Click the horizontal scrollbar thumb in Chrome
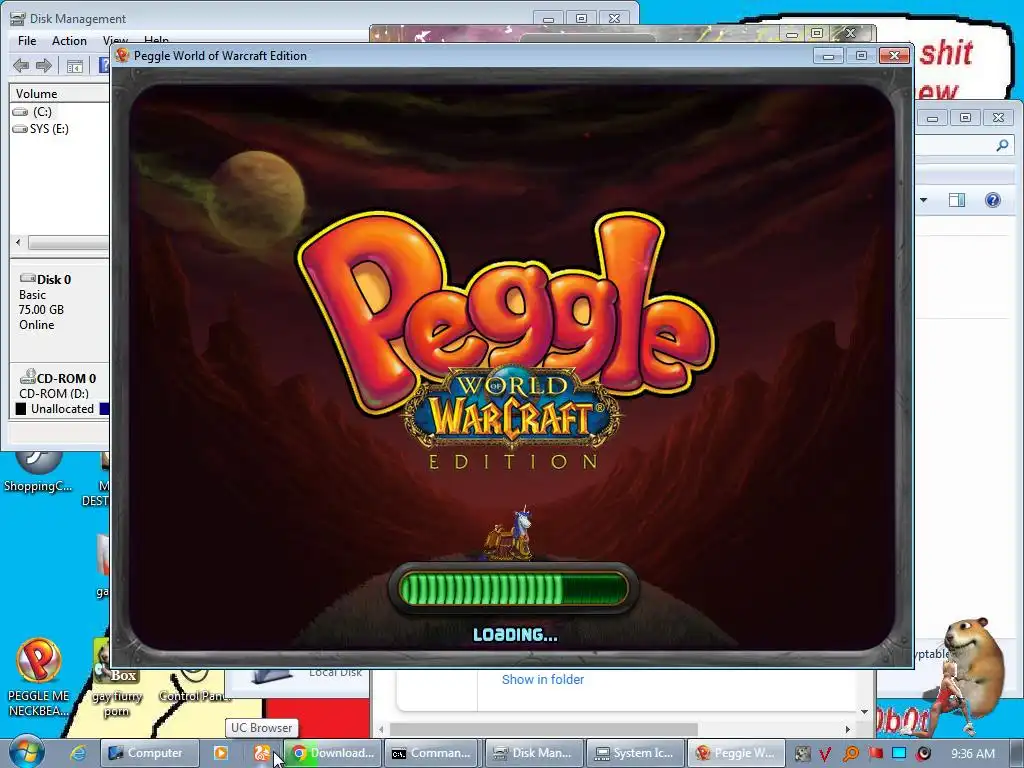1024x768 pixels. coord(543,729)
